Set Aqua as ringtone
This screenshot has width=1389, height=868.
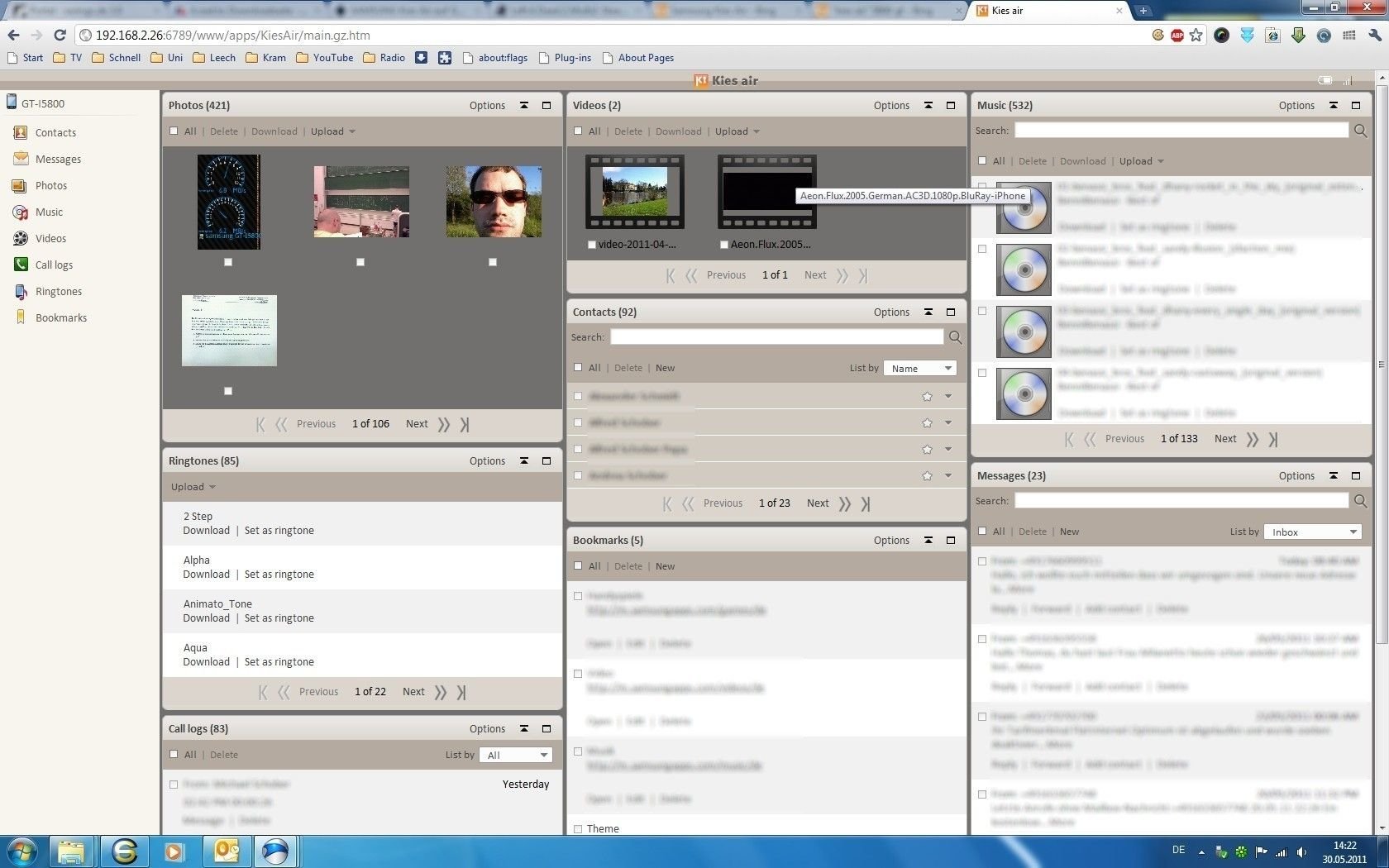point(279,662)
